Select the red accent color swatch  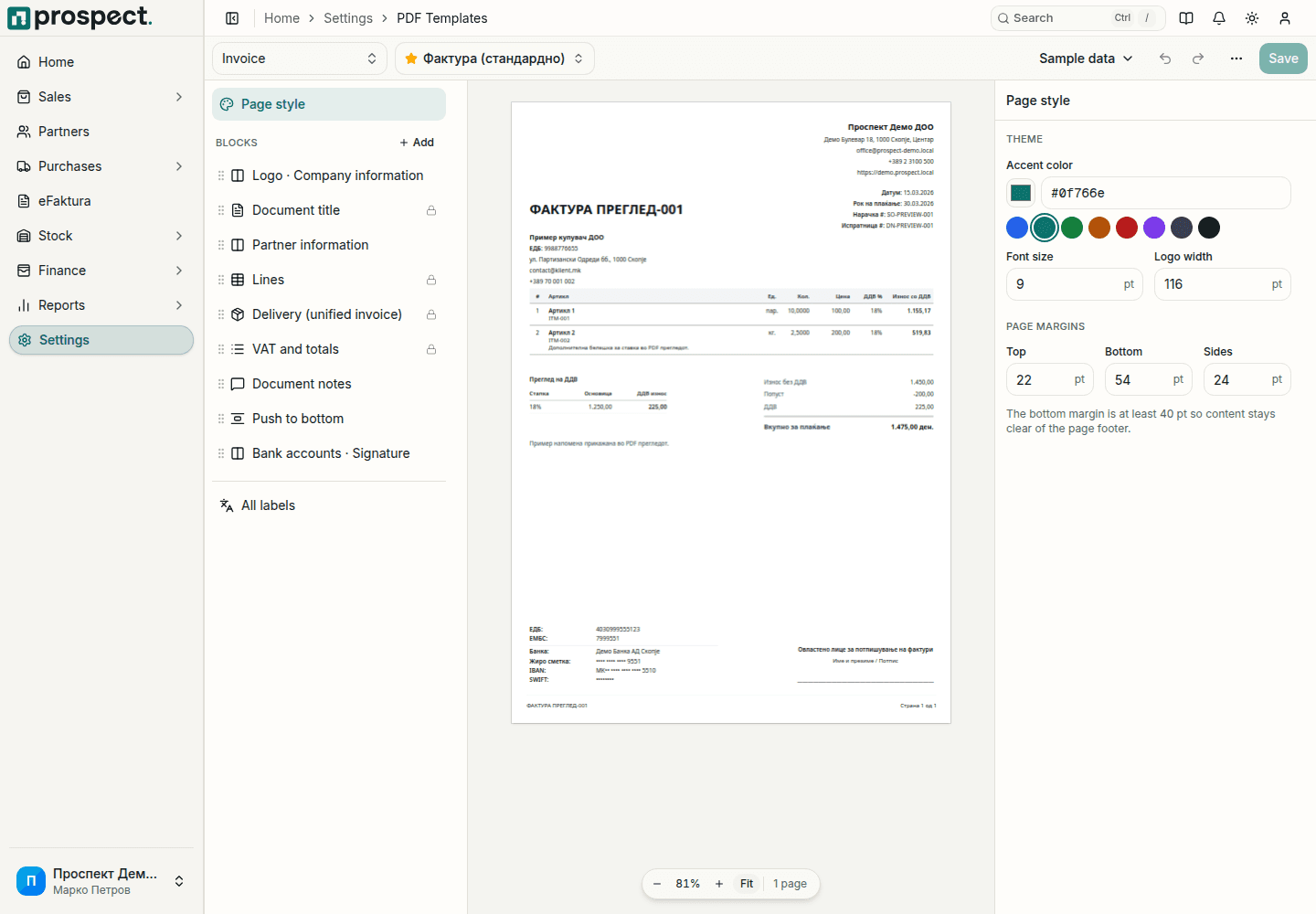coord(1127,228)
